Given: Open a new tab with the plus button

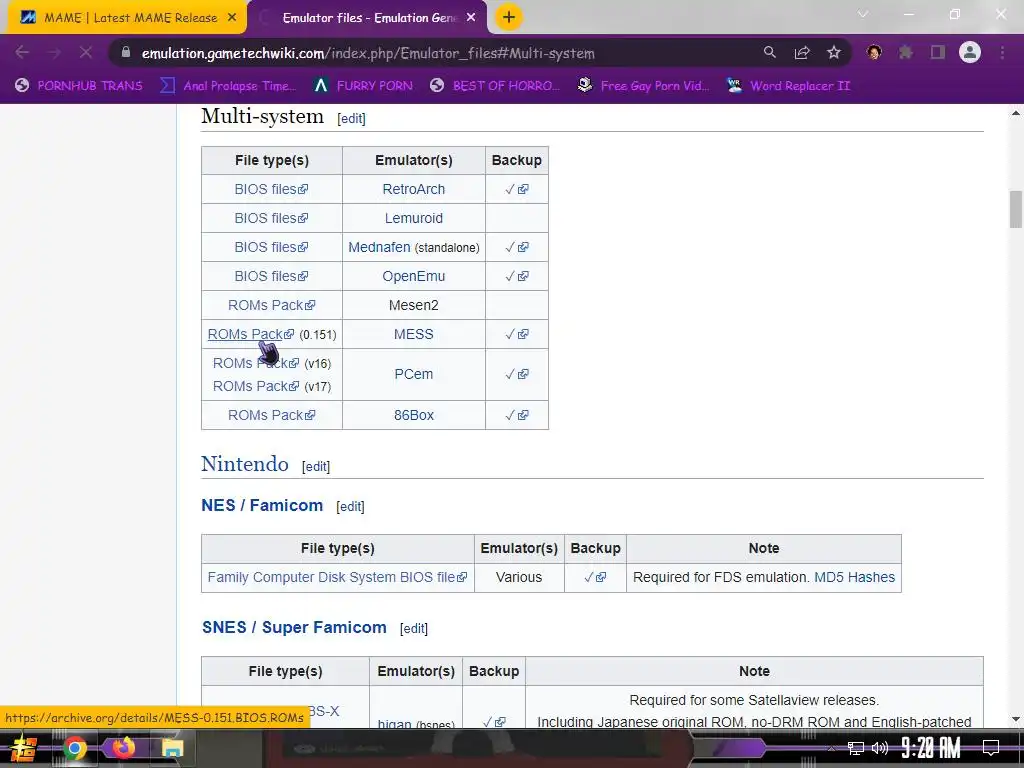Looking at the screenshot, I should click(509, 18).
